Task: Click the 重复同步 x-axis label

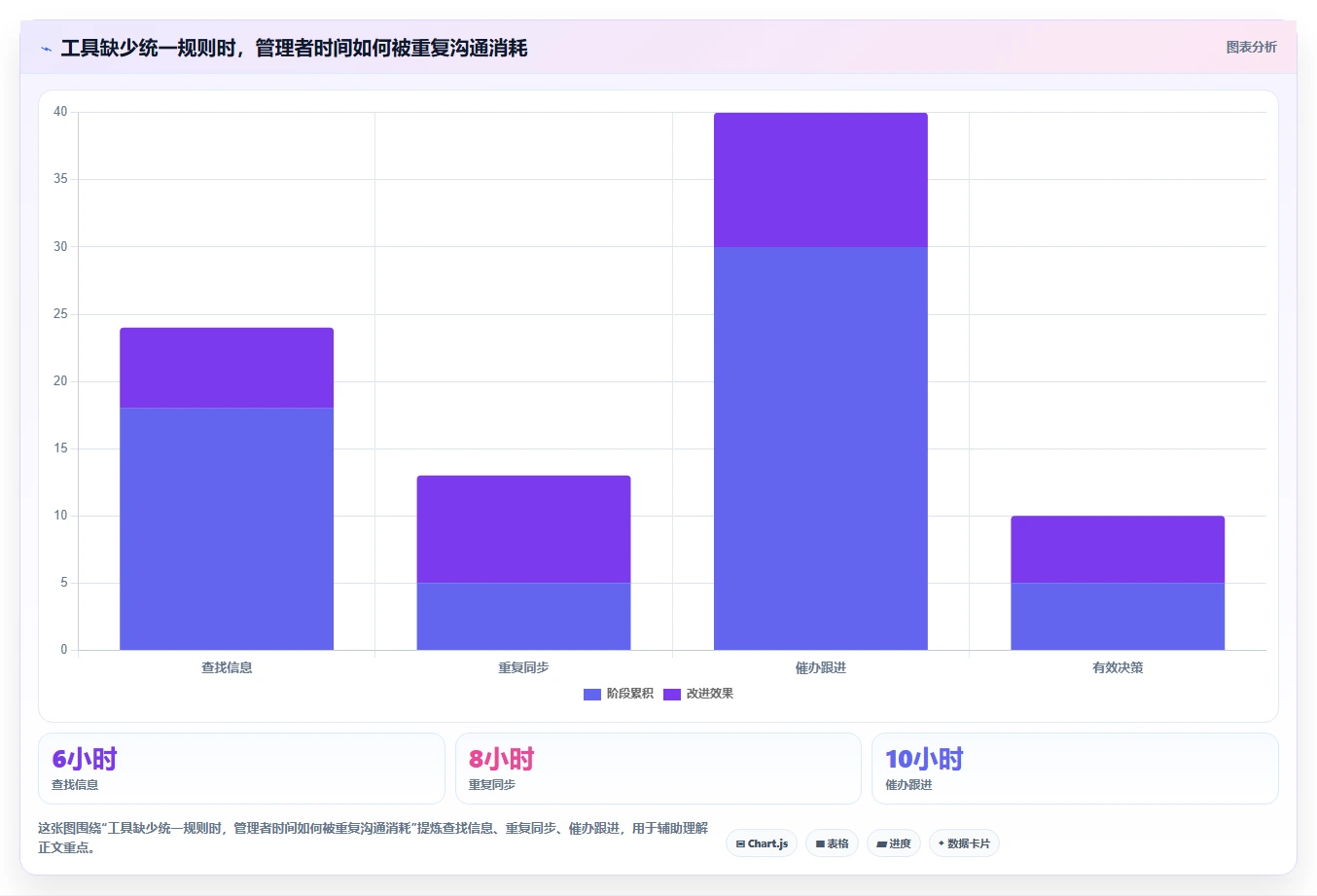Action: pyautogui.click(x=523, y=667)
